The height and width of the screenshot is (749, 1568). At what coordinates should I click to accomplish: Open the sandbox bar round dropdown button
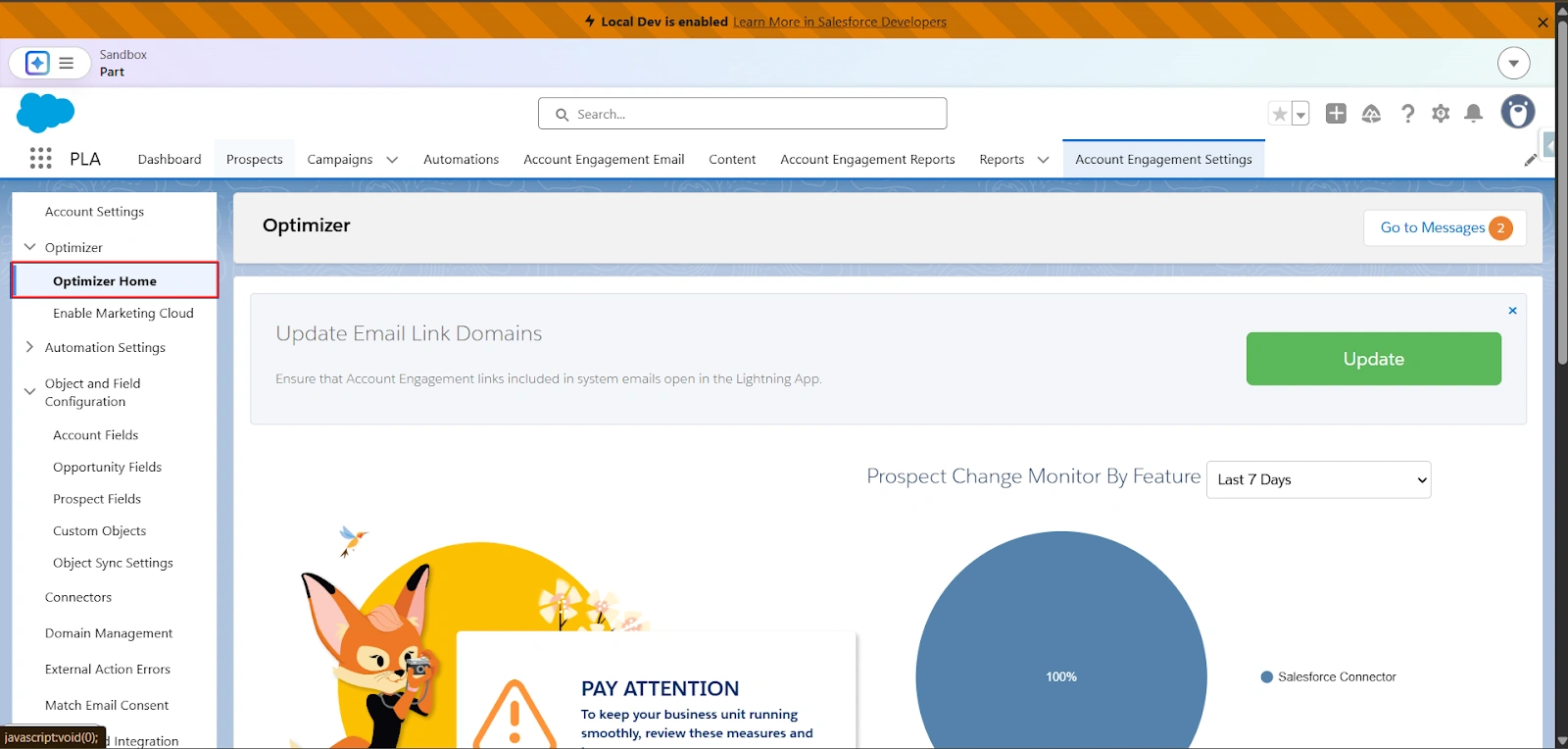pos(1514,63)
